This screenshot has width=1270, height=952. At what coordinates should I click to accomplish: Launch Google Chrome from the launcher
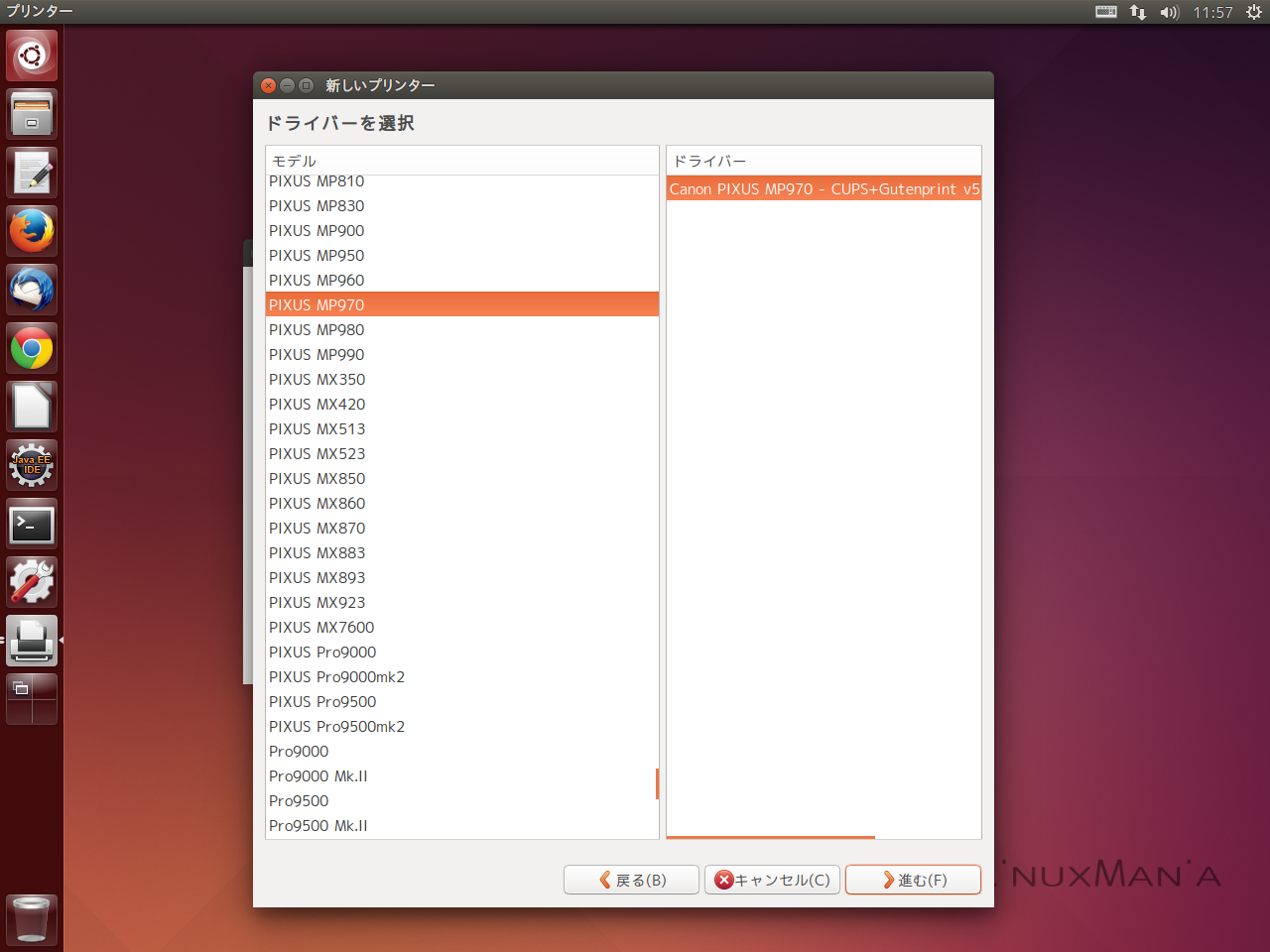32,348
